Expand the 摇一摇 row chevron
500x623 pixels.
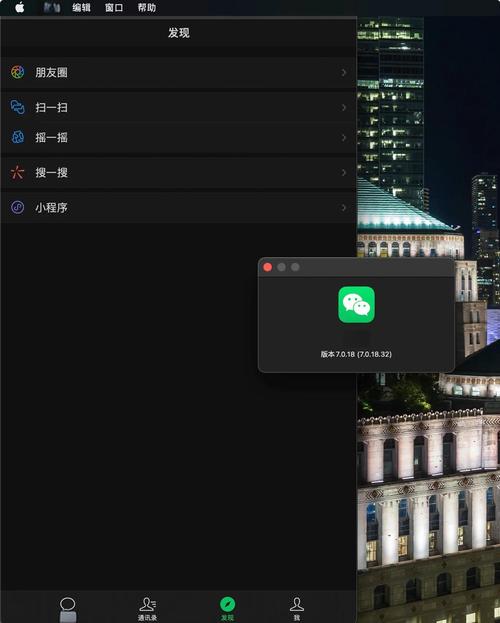pos(344,138)
